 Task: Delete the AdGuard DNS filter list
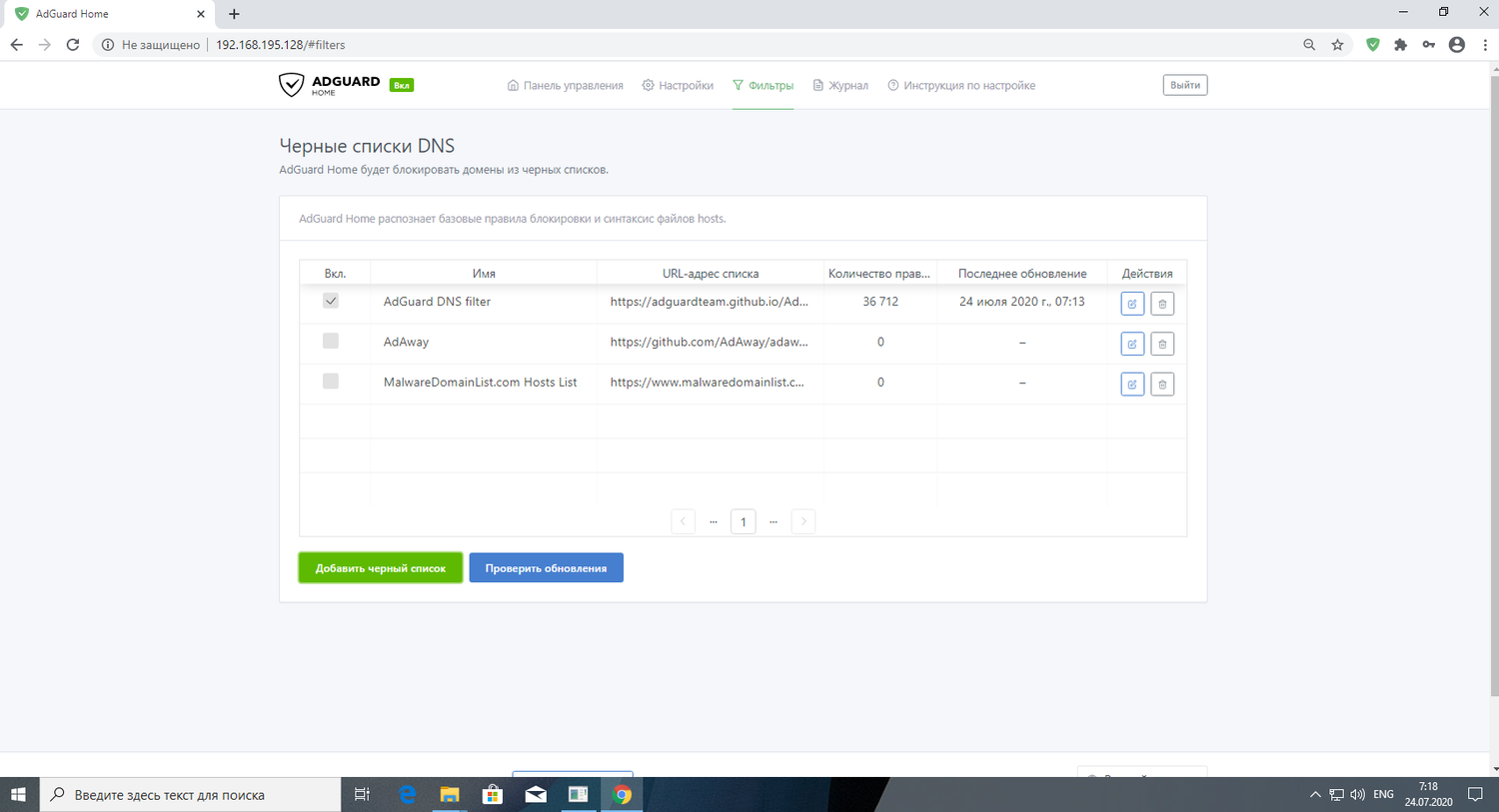pyautogui.click(x=1162, y=304)
